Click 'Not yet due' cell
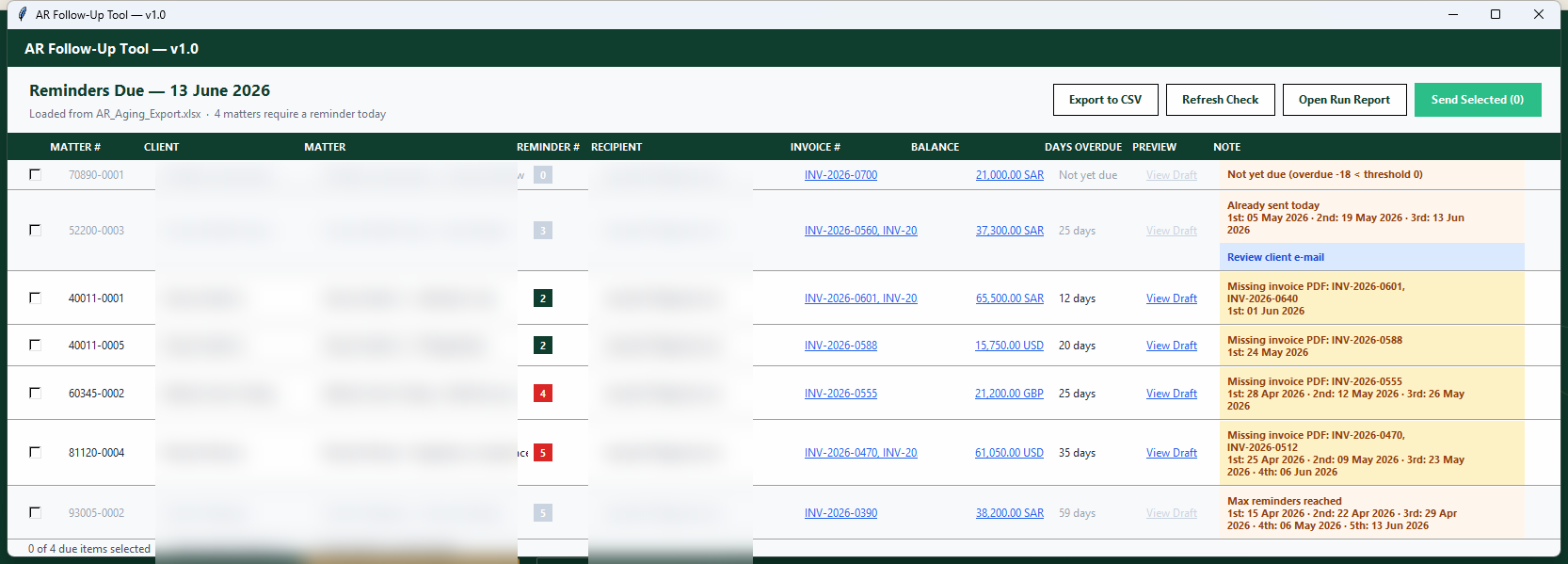 (1088, 175)
